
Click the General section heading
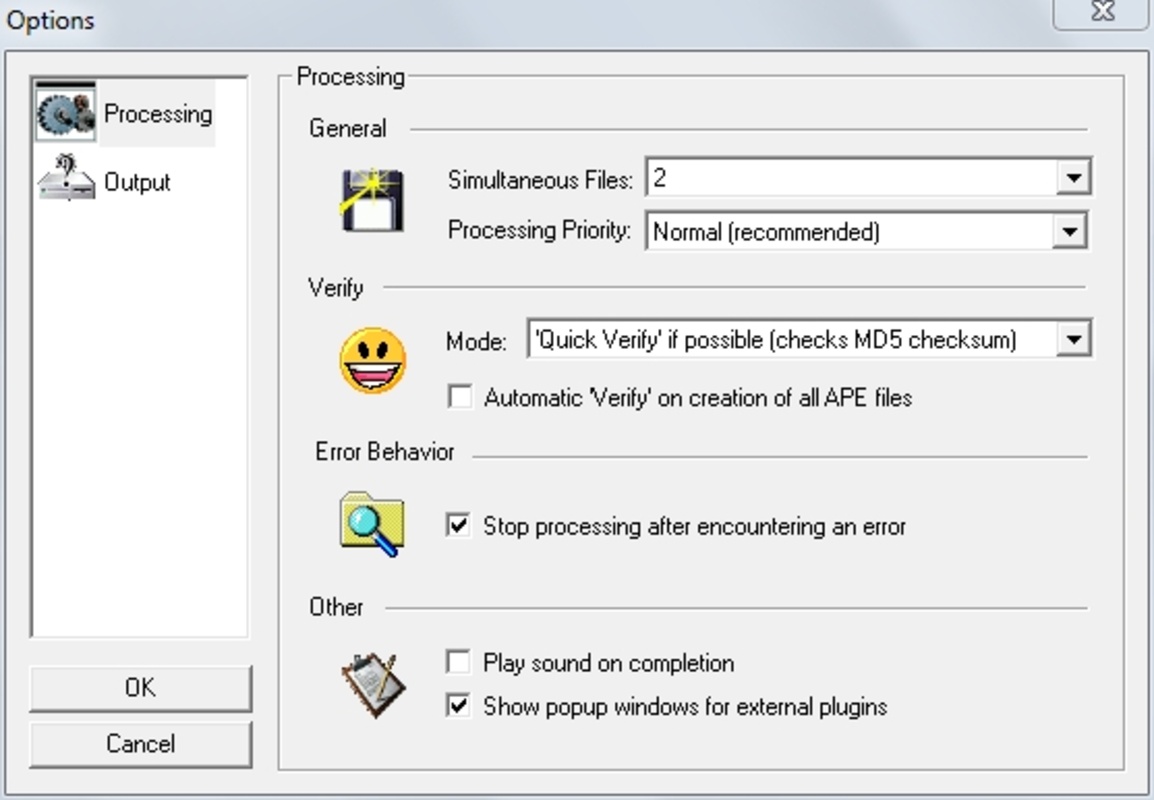pyautogui.click(x=347, y=129)
